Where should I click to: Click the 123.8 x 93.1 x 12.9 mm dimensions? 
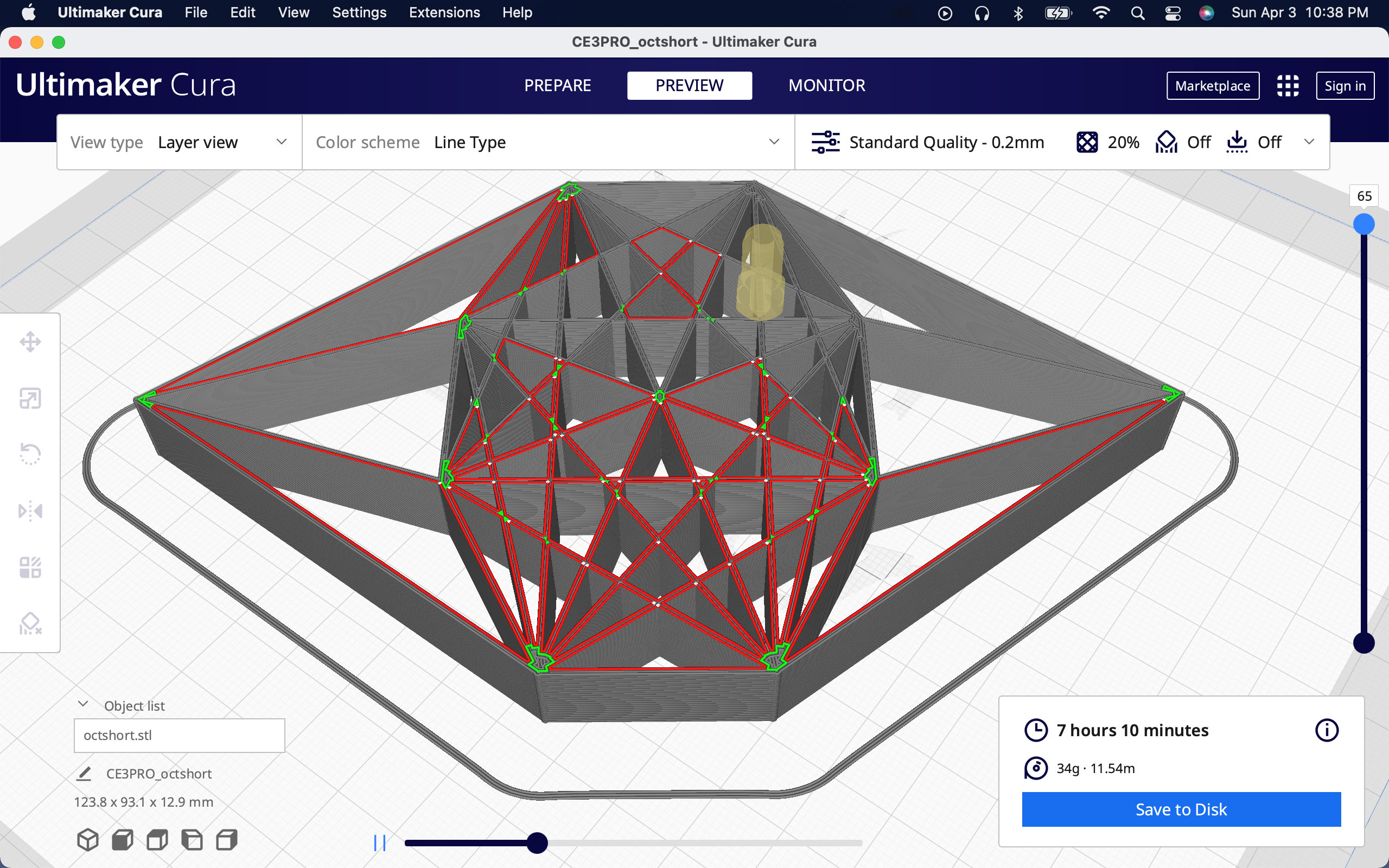tap(143, 802)
